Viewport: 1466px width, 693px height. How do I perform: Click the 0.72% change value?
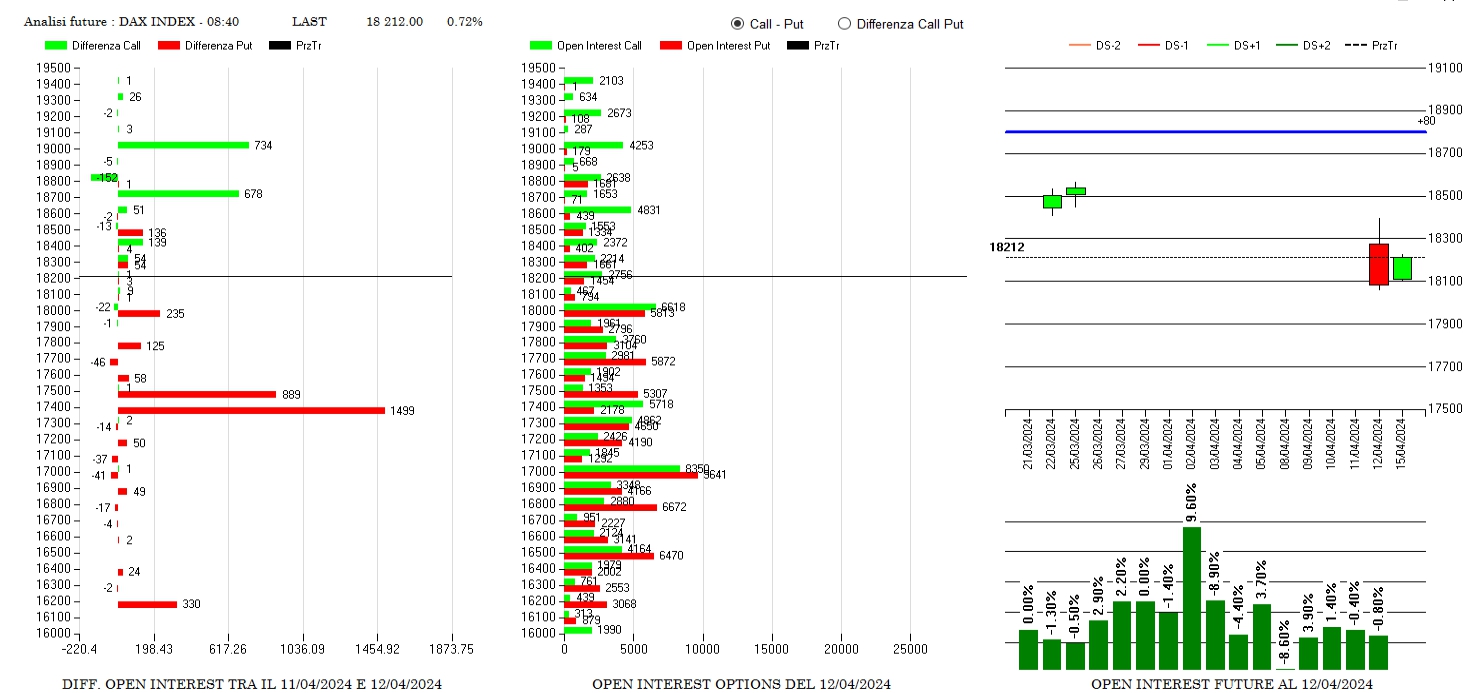point(465,21)
